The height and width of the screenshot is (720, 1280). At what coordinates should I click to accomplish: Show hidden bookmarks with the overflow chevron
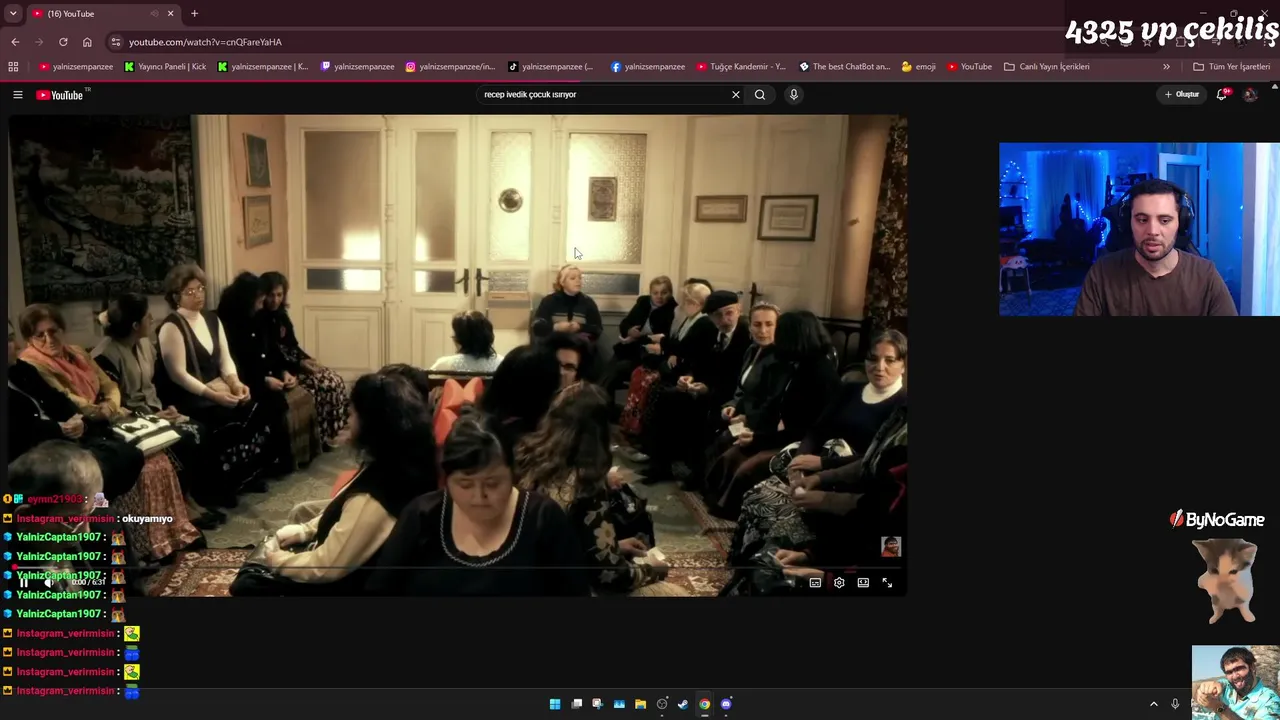pos(1166,67)
